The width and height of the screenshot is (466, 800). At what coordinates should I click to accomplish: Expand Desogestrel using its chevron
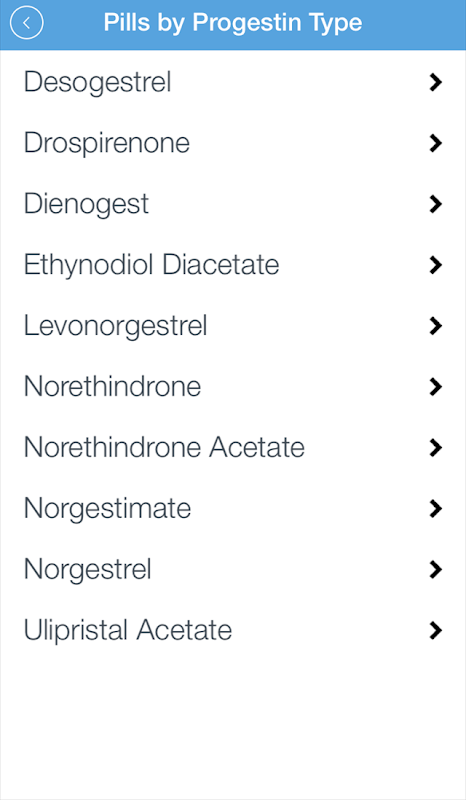[x=435, y=82]
